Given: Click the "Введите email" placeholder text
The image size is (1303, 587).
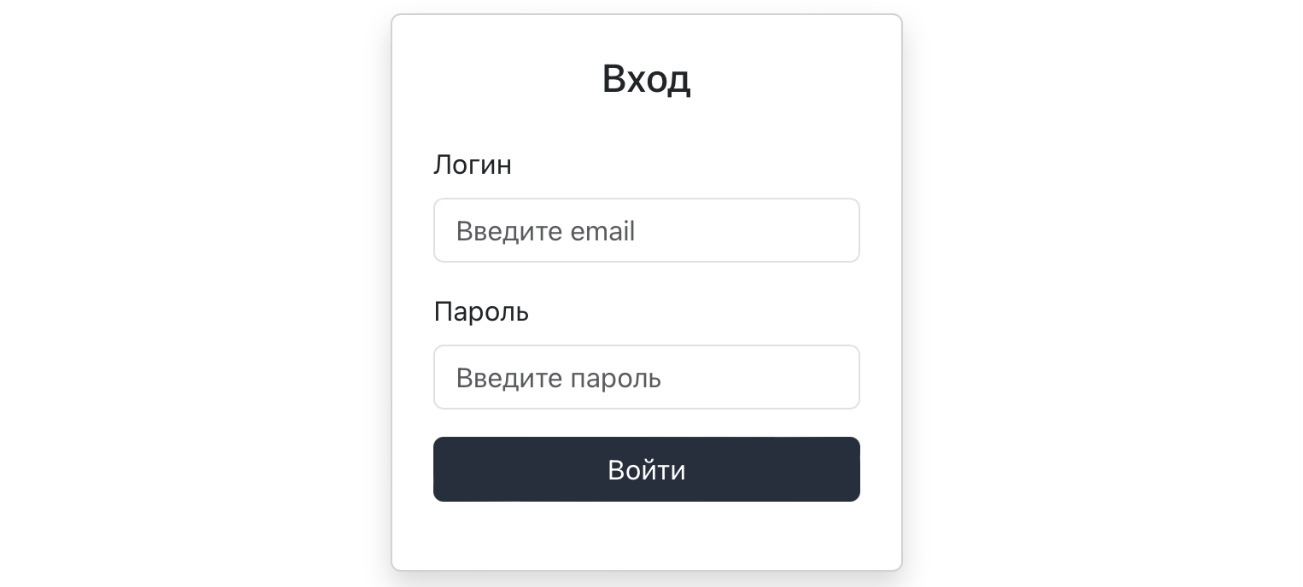Looking at the screenshot, I should click(545, 232).
